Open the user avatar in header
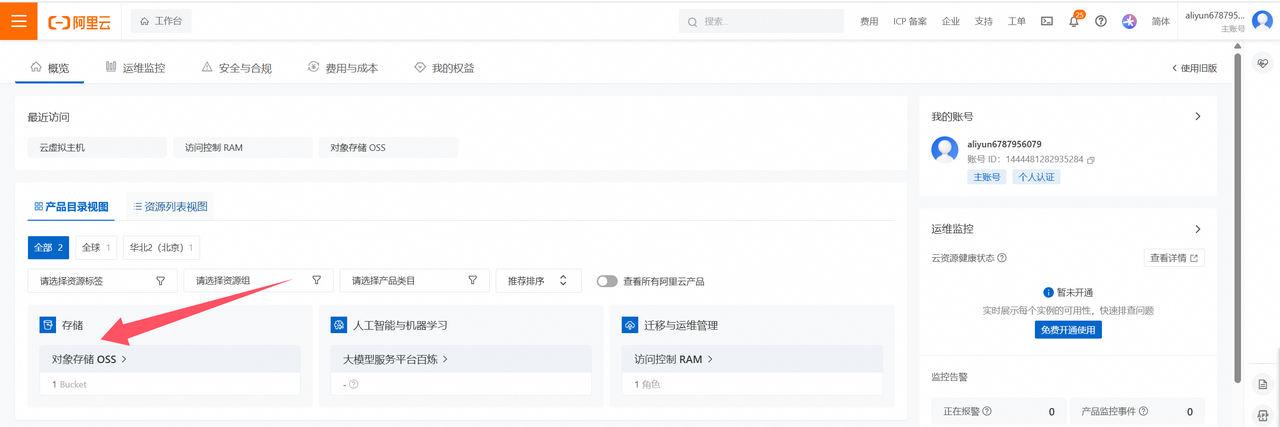Image resolution: width=1280 pixels, height=427 pixels. click(1262, 21)
